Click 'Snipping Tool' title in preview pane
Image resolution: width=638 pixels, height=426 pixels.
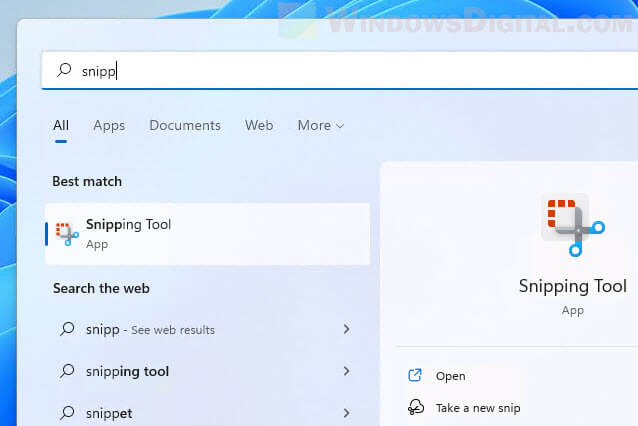572,286
